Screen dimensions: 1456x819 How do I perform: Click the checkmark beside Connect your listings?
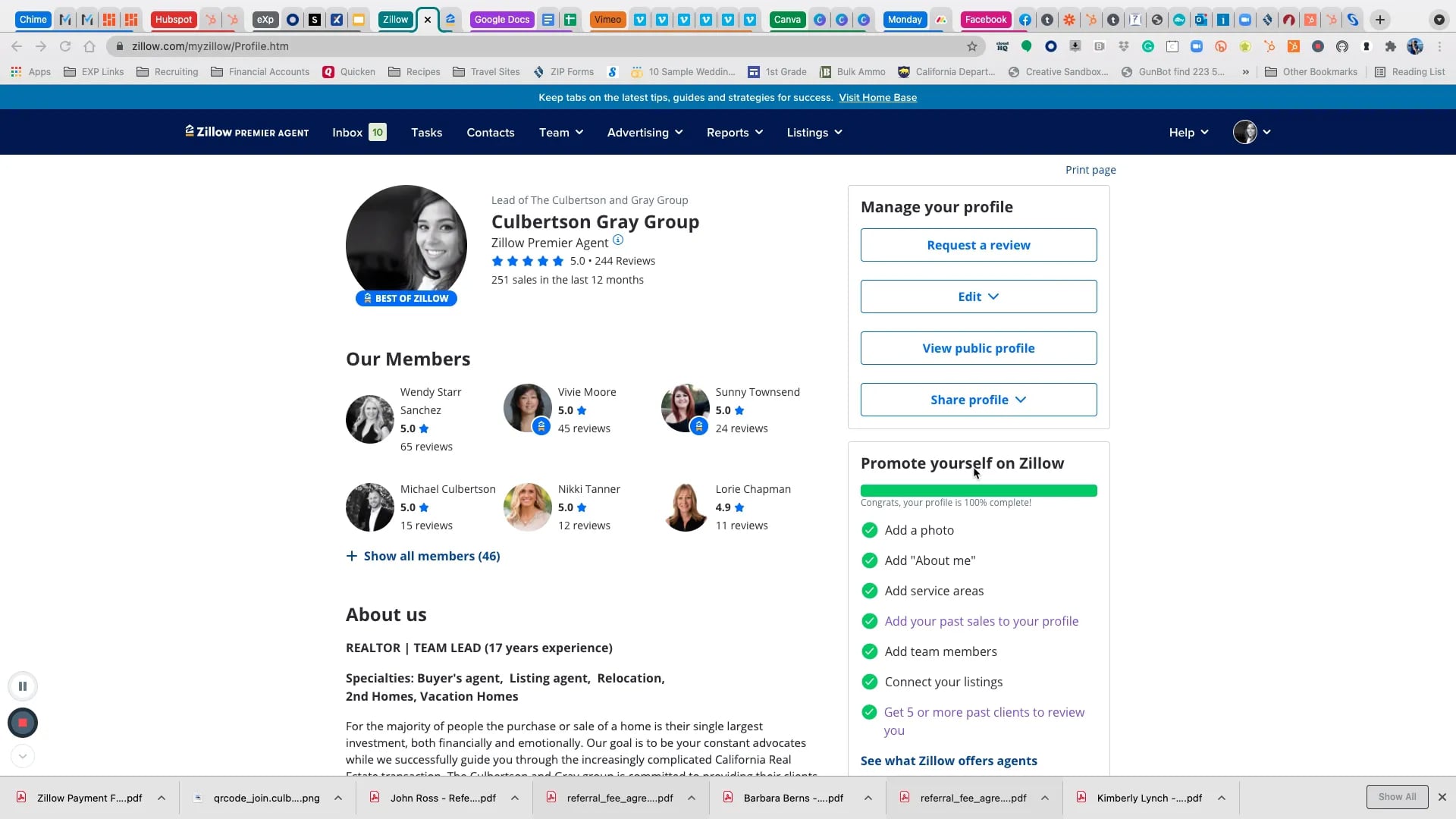[x=869, y=682]
